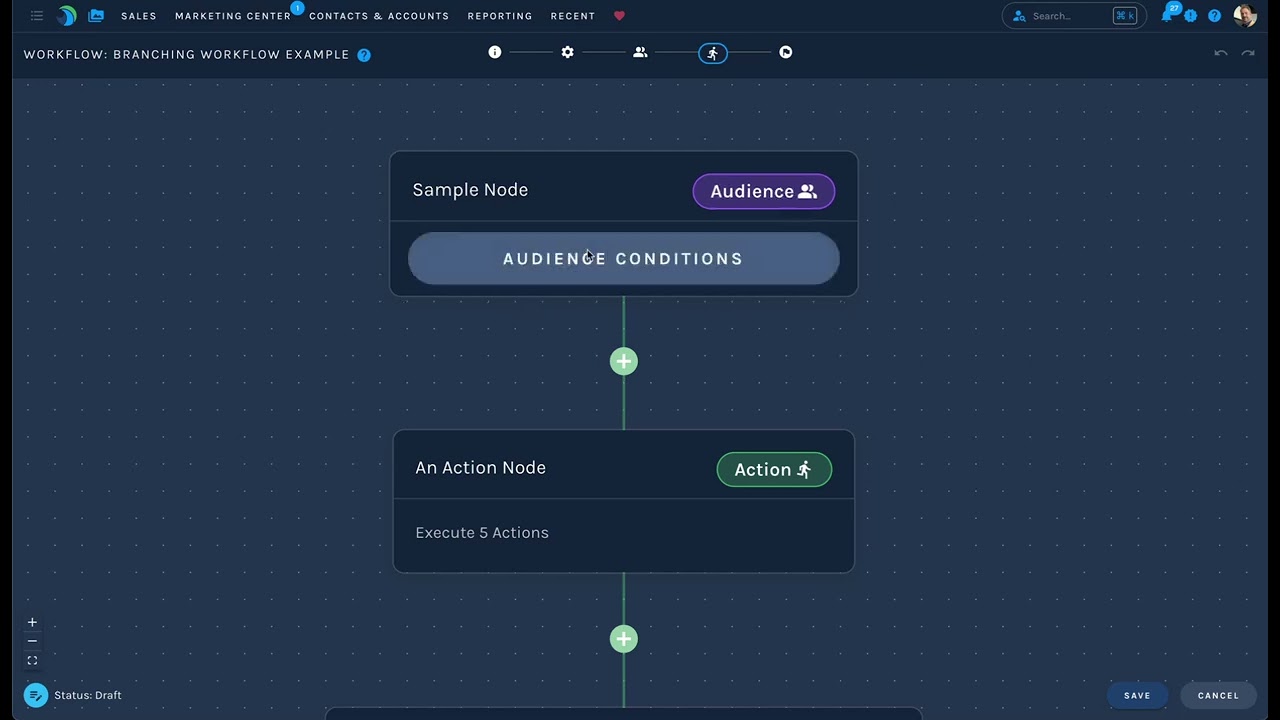The width and height of the screenshot is (1280, 720).
Task: Go to workflow info step
Action: pyautogui.click(x=495, y=52)
